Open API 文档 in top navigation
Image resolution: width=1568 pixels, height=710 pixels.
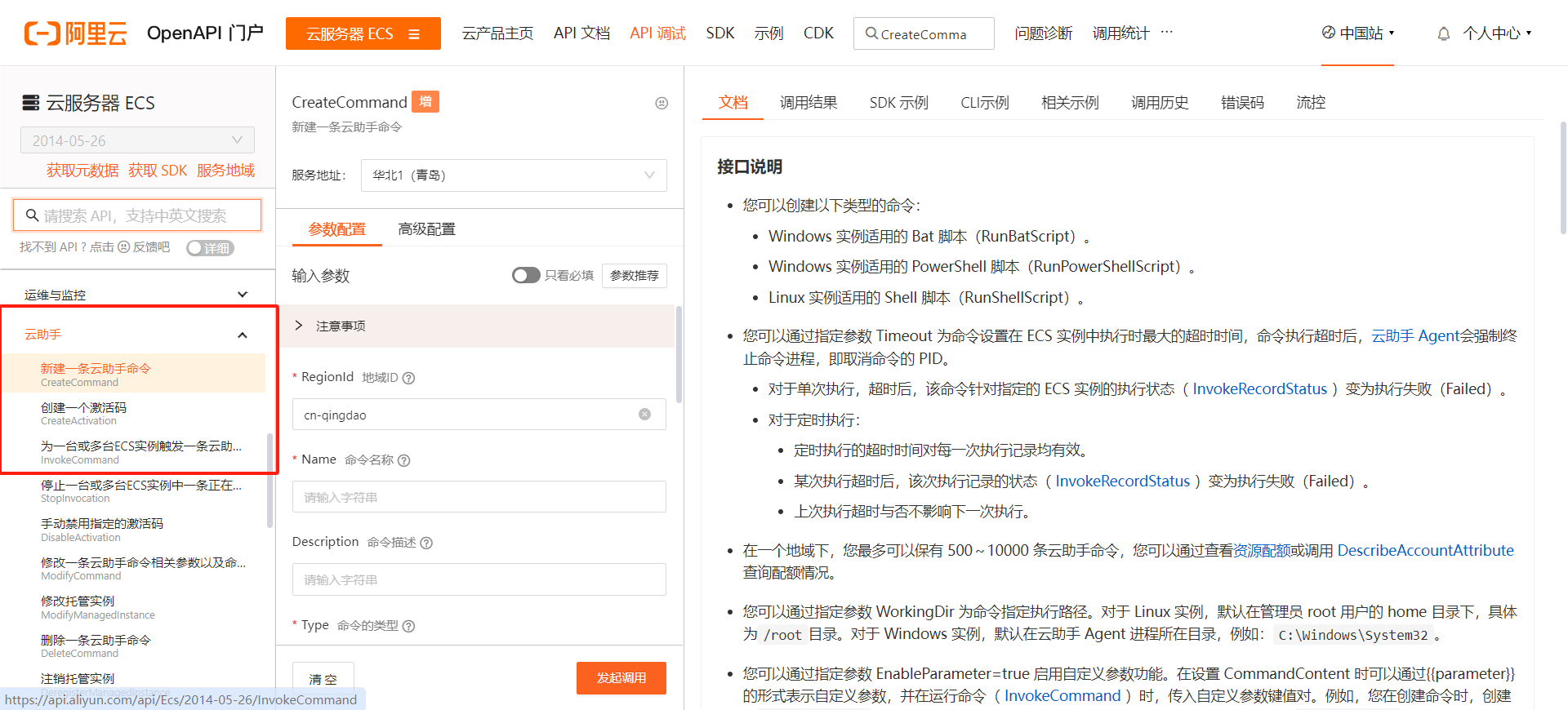(581, 33)
